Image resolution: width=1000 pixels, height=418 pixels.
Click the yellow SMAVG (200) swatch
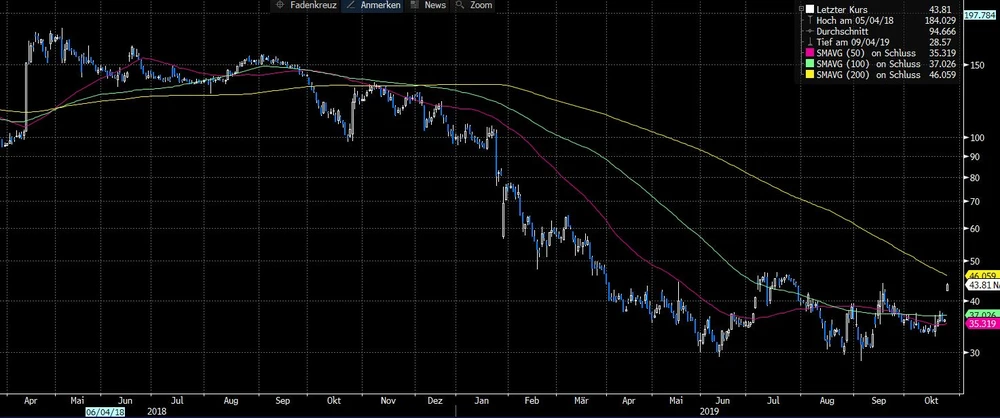tap(809, 74)
